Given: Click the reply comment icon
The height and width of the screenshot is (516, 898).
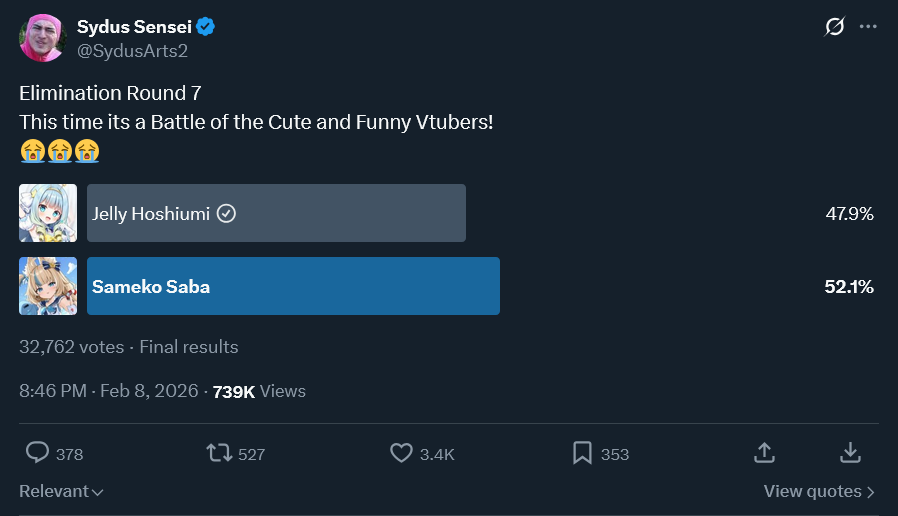Looking at the screenshot, I should (38, 453).
